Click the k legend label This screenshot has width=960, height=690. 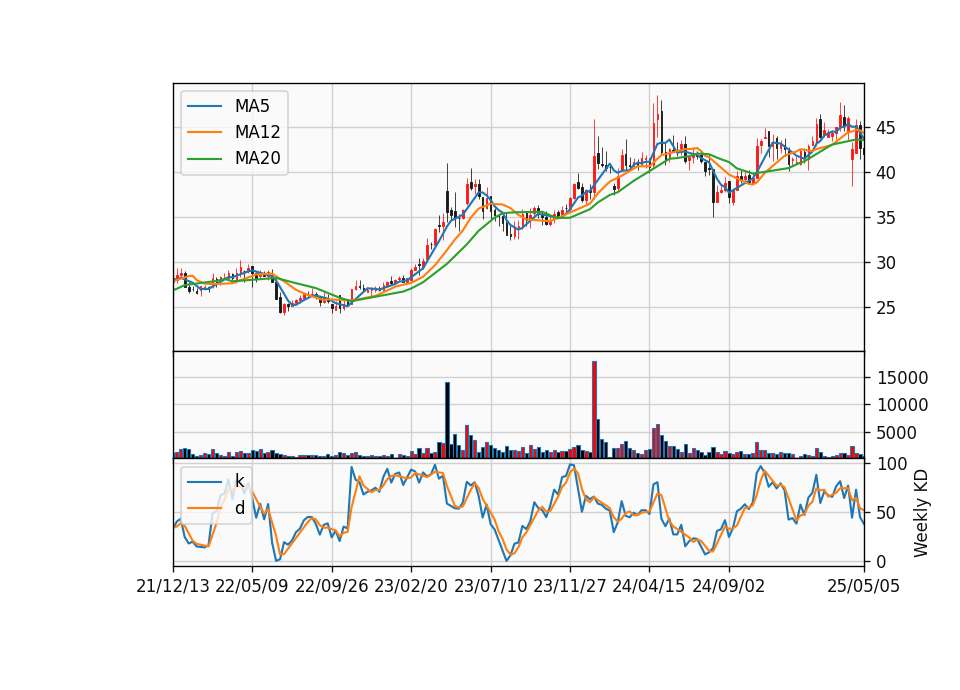click(x=239, y=481)
